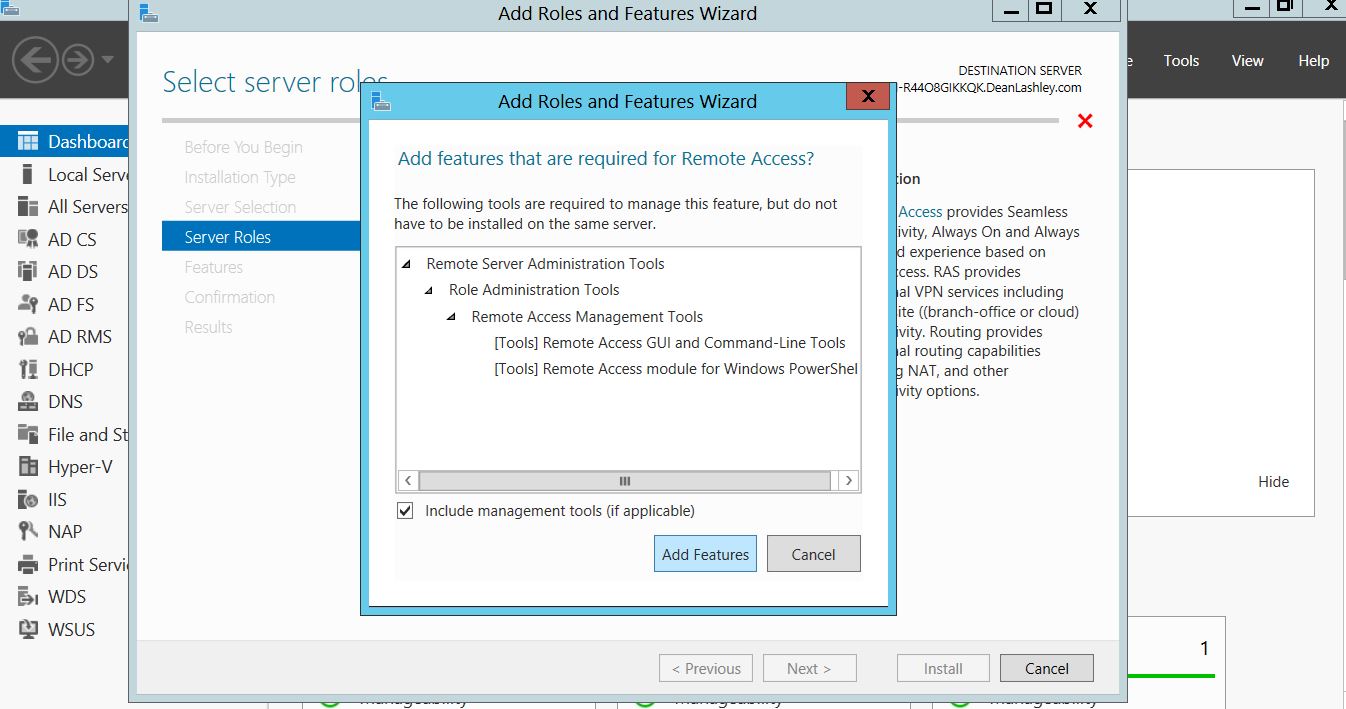The image size is (1346, 709).
Task: Click the DHCP icon in sidebar
Action: tap(28, 370)
